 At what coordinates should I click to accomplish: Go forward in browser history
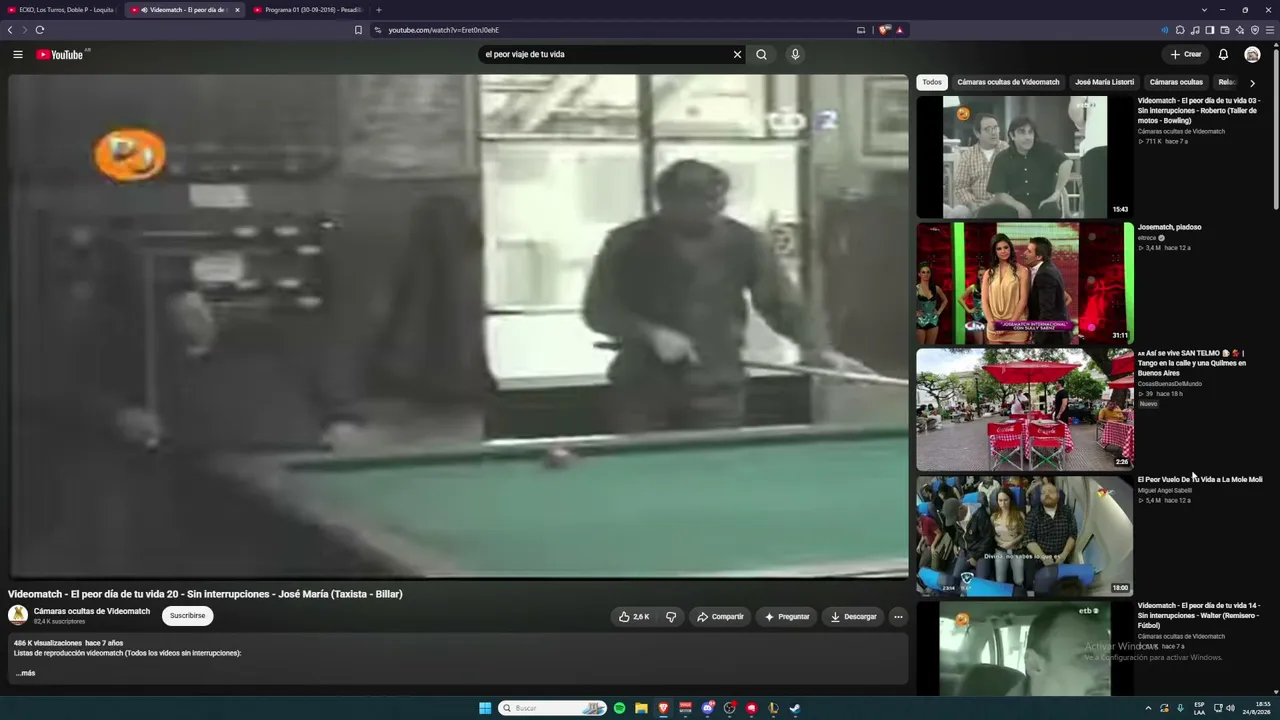coord(24,30)
